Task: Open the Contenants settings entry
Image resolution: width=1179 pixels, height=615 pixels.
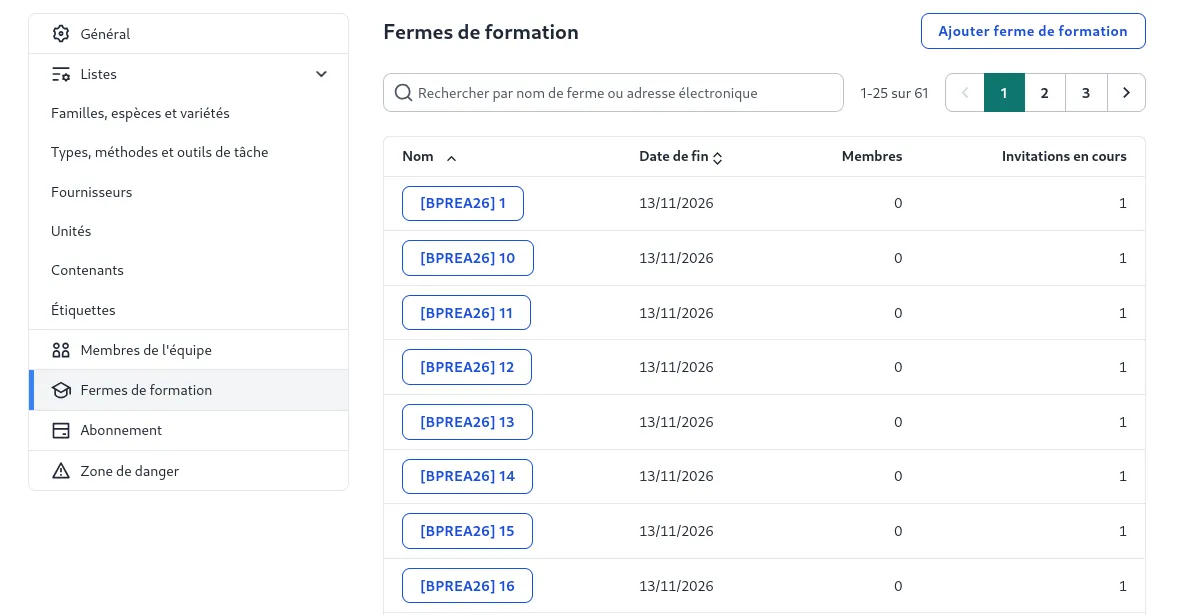Action: click(87, 270)
